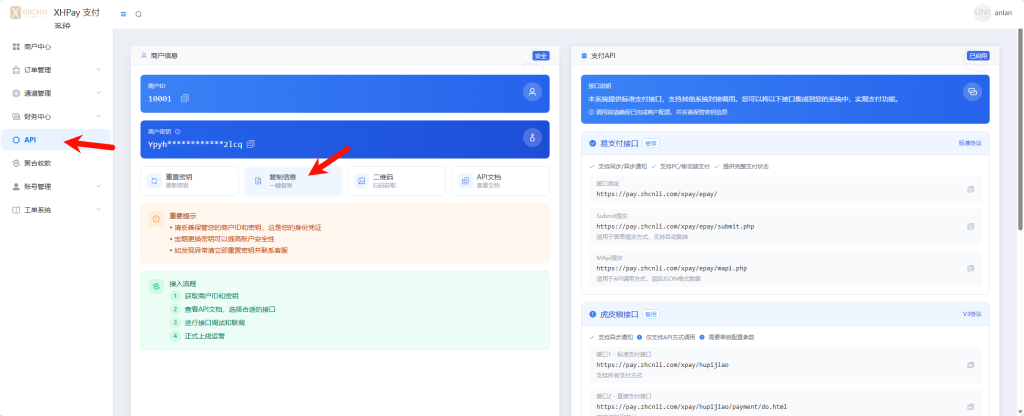The width and height of the screenshot is (1024, 416).
Task: Click the info icon beside 商户密钥
Action: click(x=178, y=131)
